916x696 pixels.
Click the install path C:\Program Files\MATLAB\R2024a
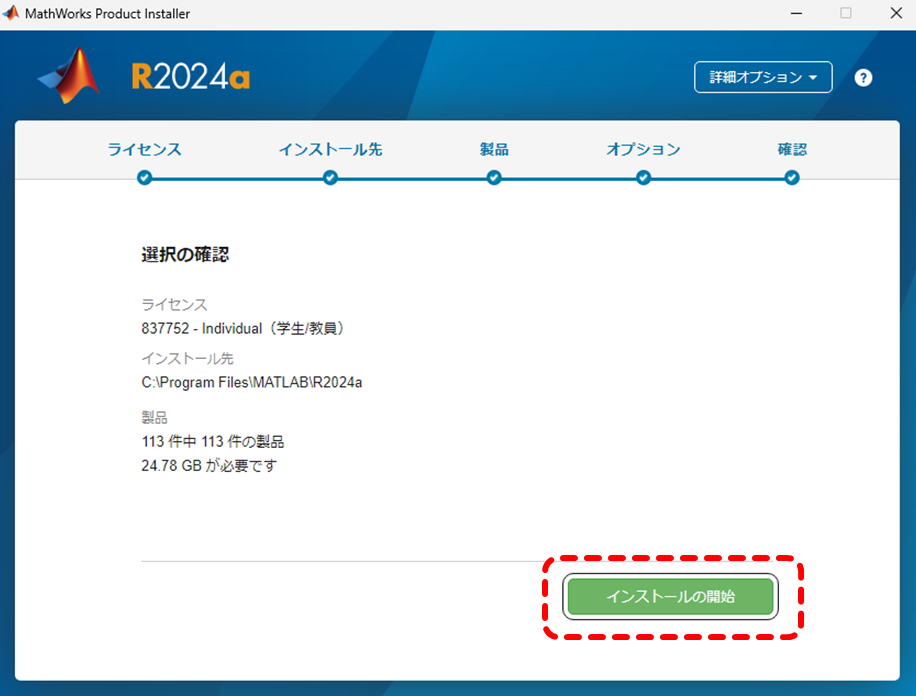coord(252,382)
